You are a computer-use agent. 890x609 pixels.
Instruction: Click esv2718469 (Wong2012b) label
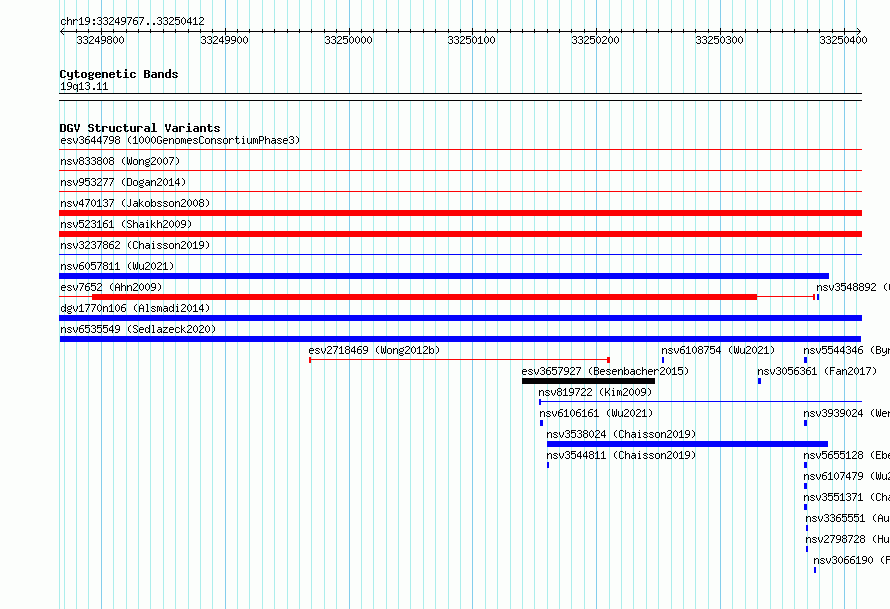coord(374,350)
